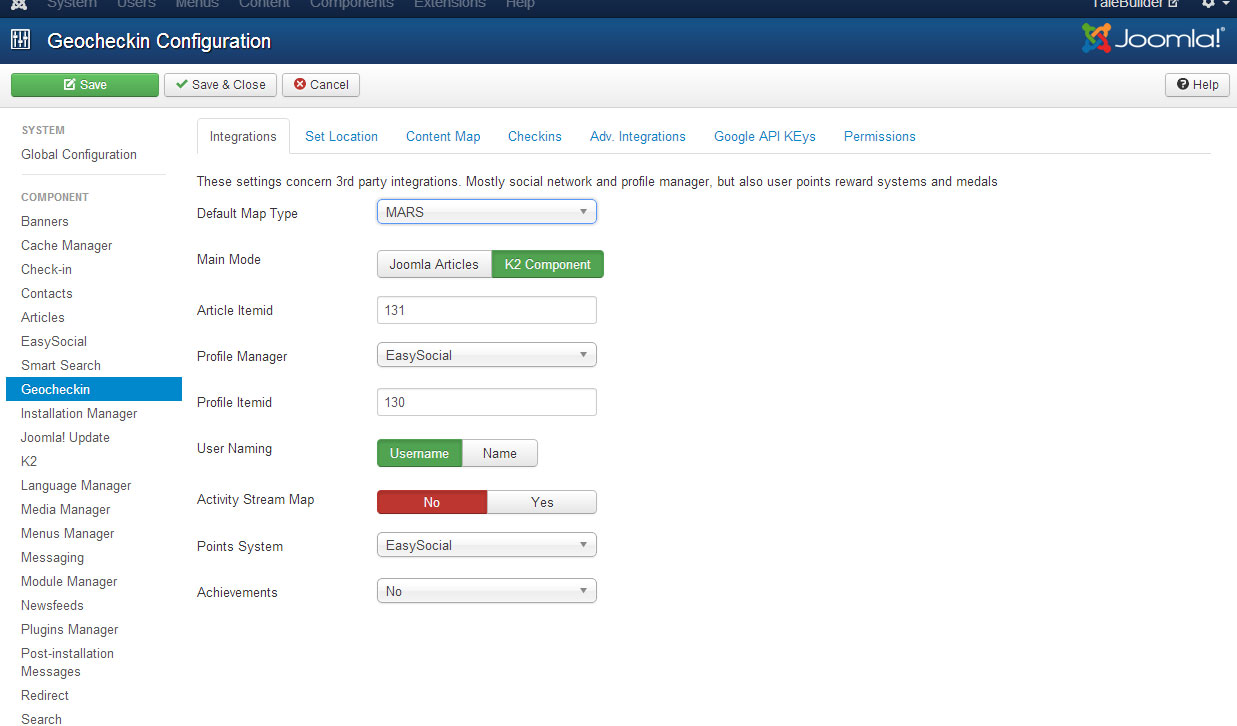
Task: Open Post-installation Messages in sidebar
Action: coord(67,663)
